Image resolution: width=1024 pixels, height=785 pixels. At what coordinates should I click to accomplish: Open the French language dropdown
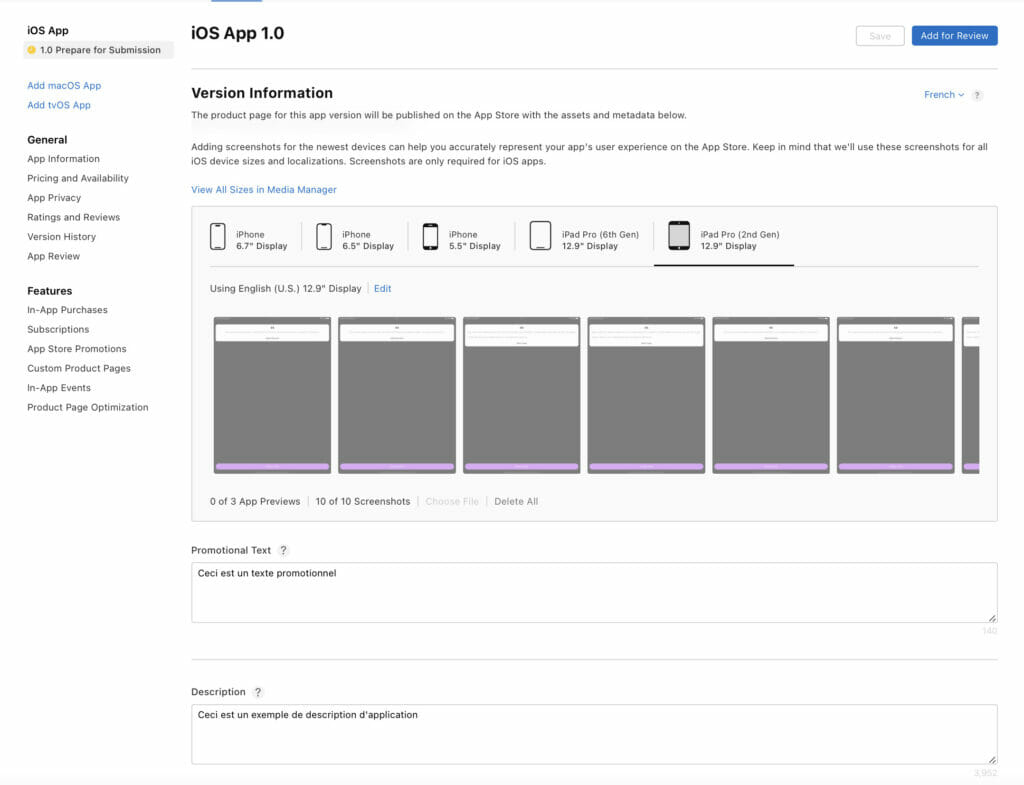tap(943, 95)
